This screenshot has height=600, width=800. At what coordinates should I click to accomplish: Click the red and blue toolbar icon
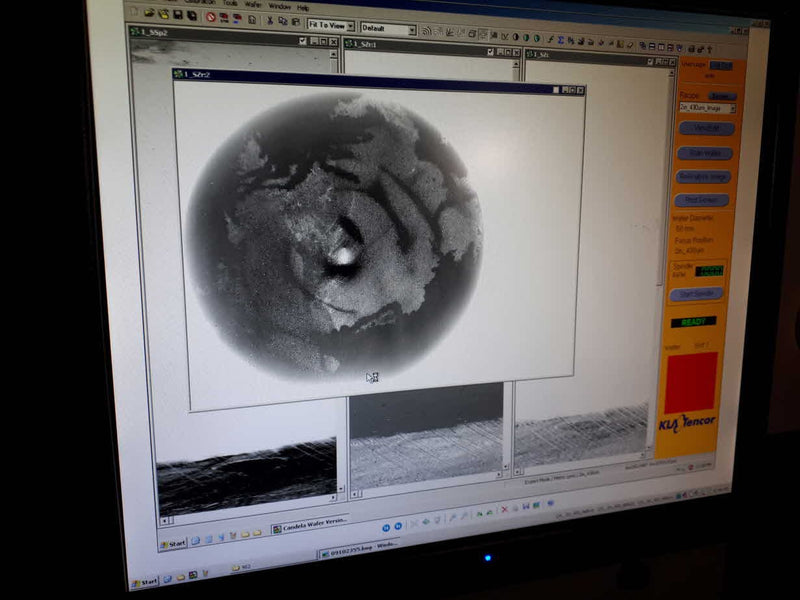237,18
